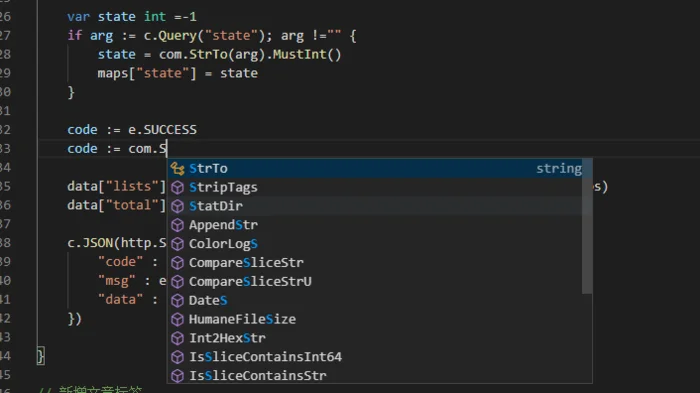Click 'var state int =-1' declaration line
The height and width of the screenshot is (393, 700).
click(x=132, y=17)
